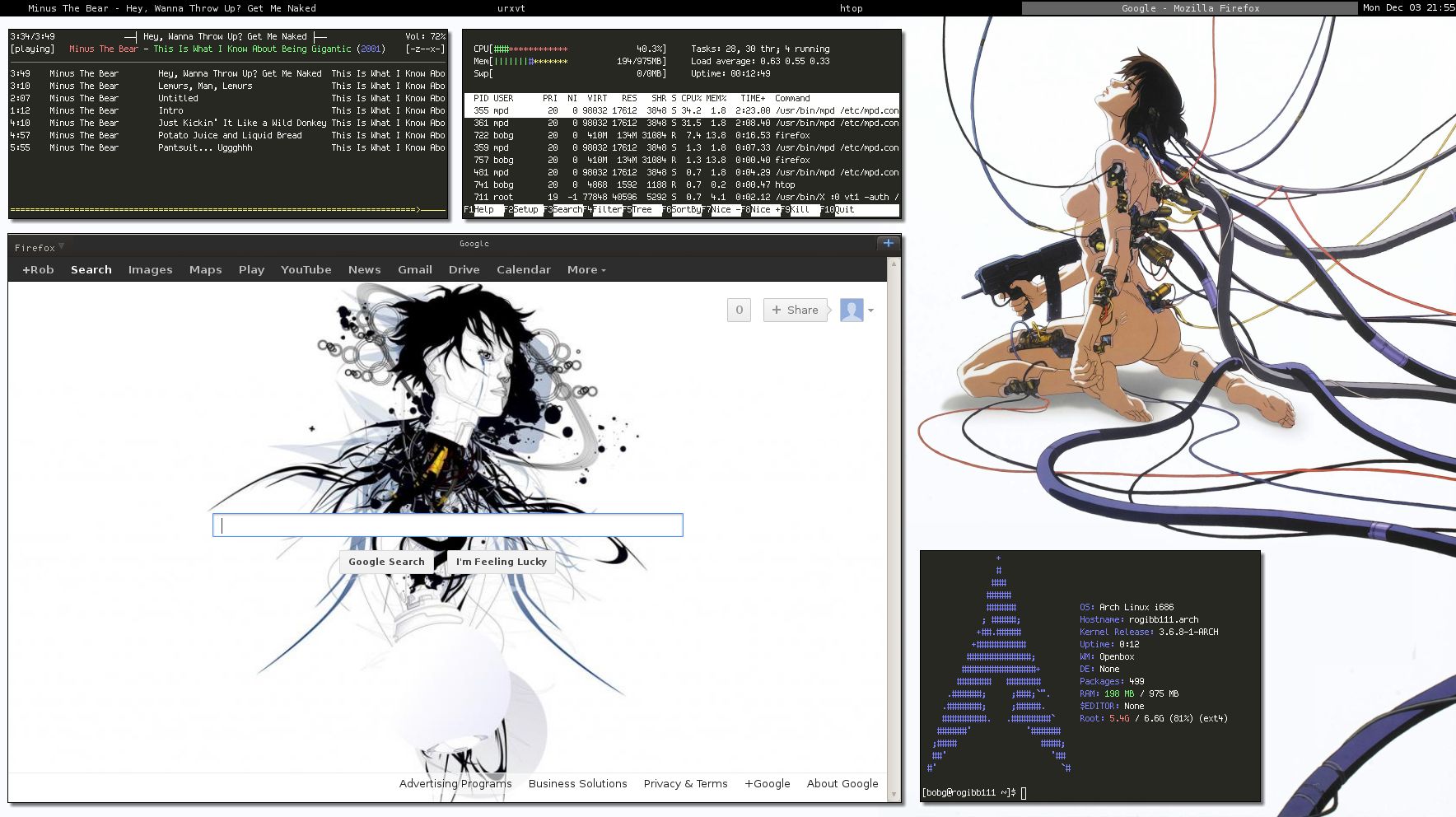Switch to the Images section on Google
Image resolution: width=1456 pixels, height=817 pixels.
(150, 269)
